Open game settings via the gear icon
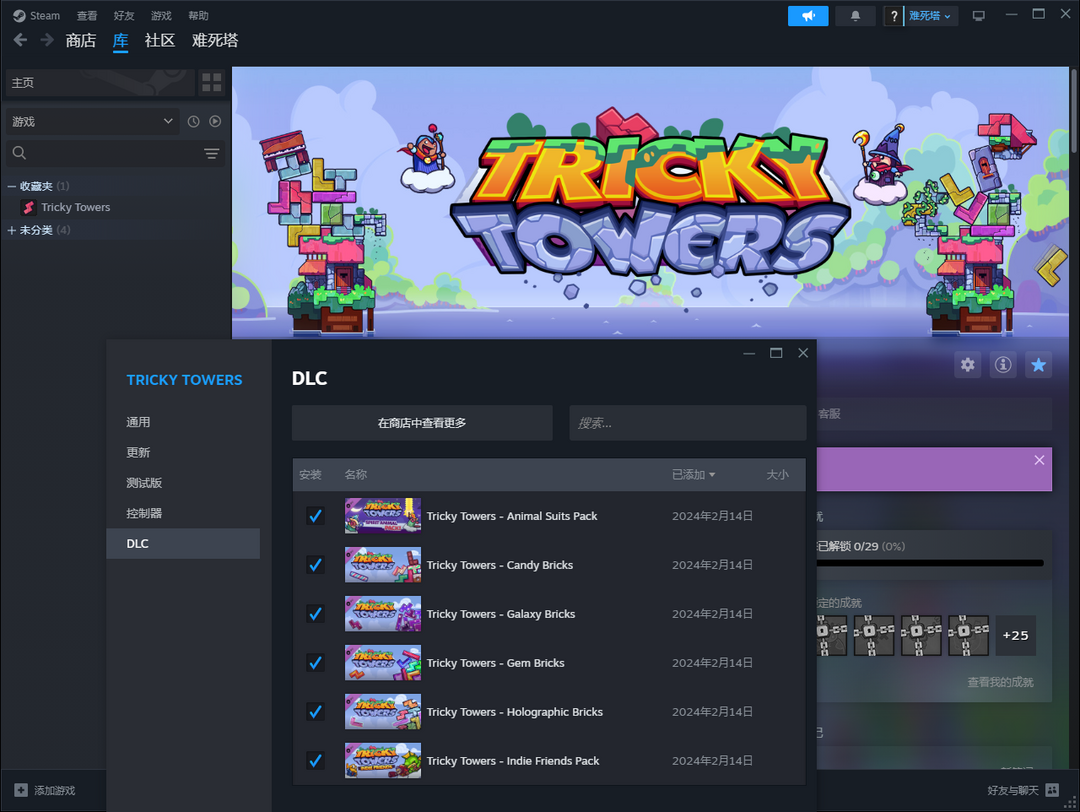This screenshot has width=1080, height=812. coord(967,365)
